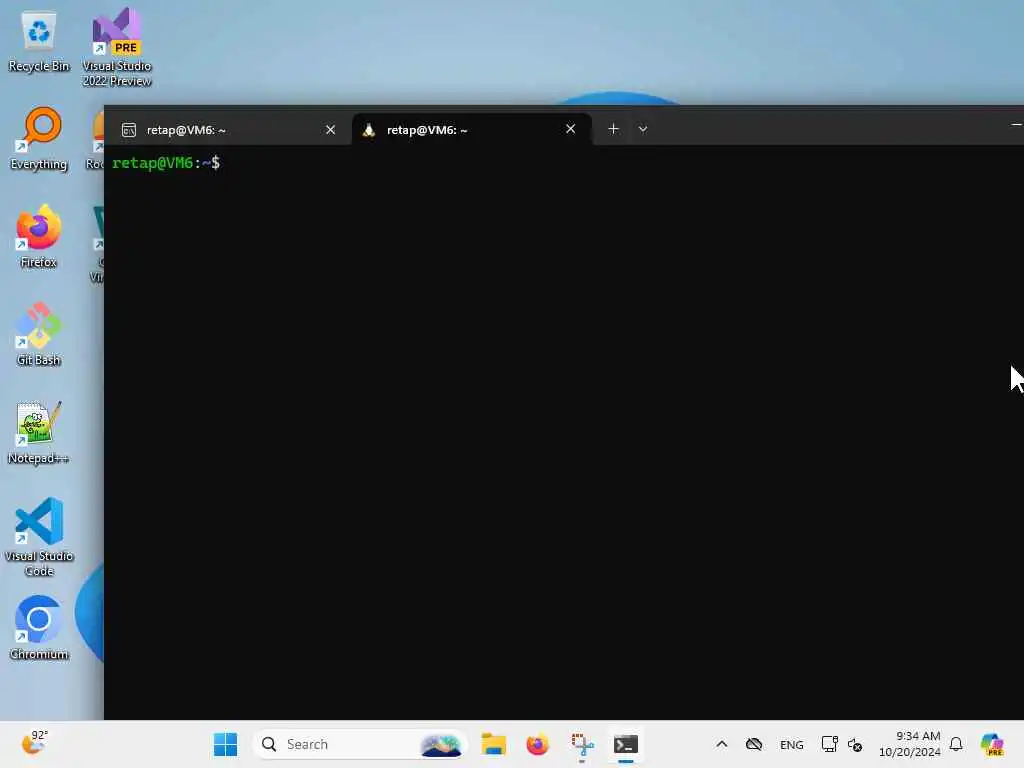Launch the Visual Studio Code desktop shortcut
The height and width of the screenshot is (768, 1024).
click(39, 537)
